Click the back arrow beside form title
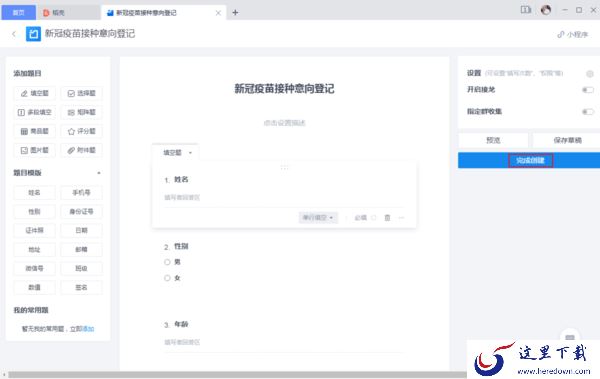The height and width of the screenshot is (379, 600). pos(14,34)
